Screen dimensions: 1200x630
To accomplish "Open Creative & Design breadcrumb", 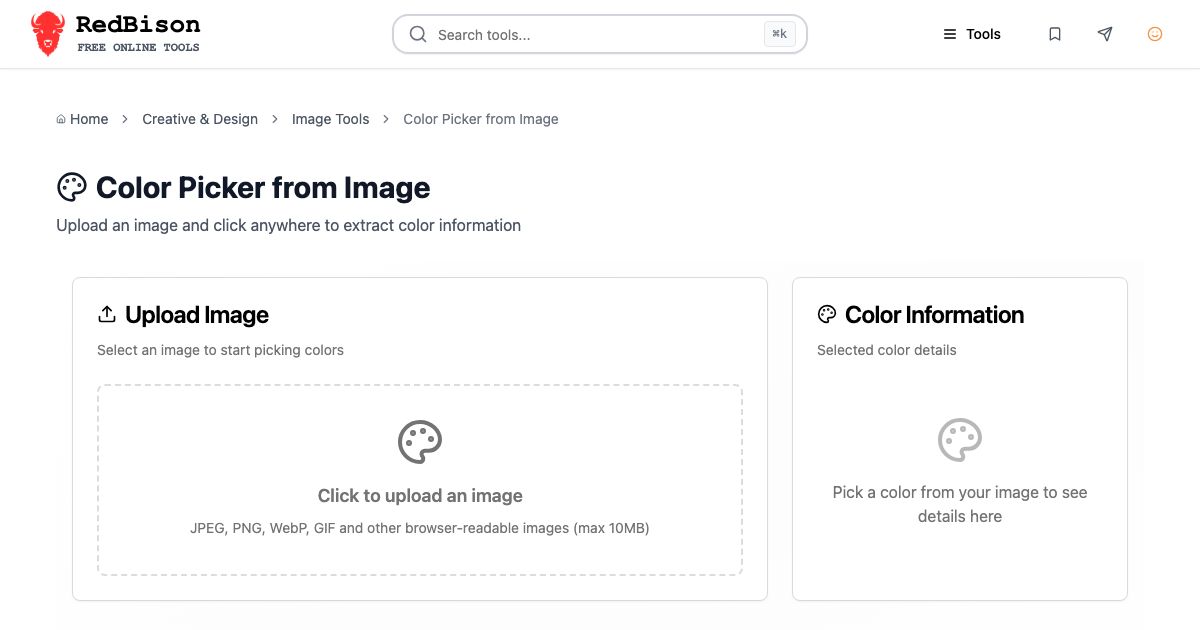I will click(200, 119).
